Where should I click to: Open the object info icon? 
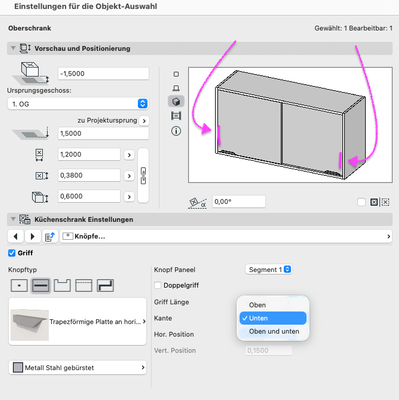(176, 131)
